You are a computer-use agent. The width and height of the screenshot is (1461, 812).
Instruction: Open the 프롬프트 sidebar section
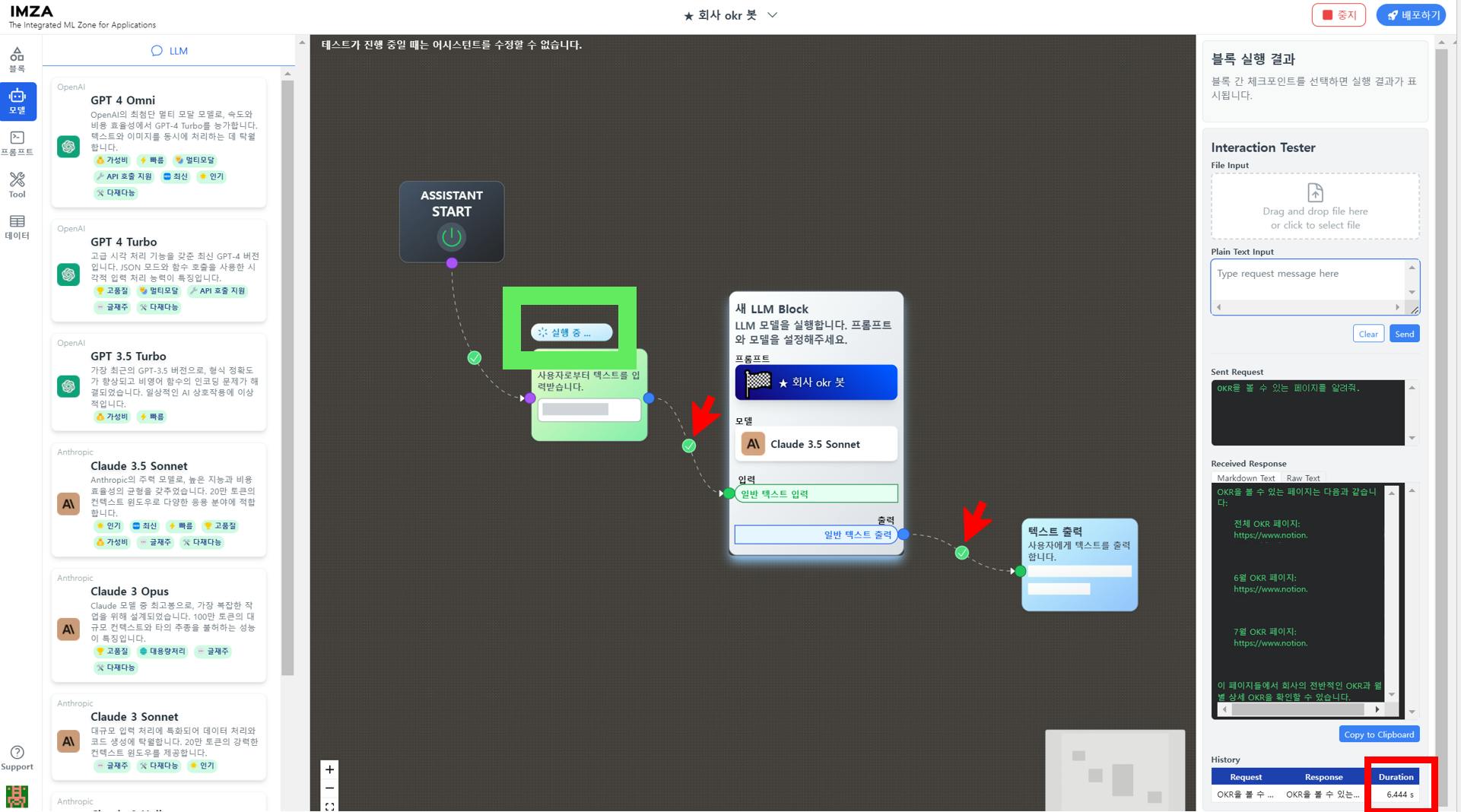click(17, 143)
